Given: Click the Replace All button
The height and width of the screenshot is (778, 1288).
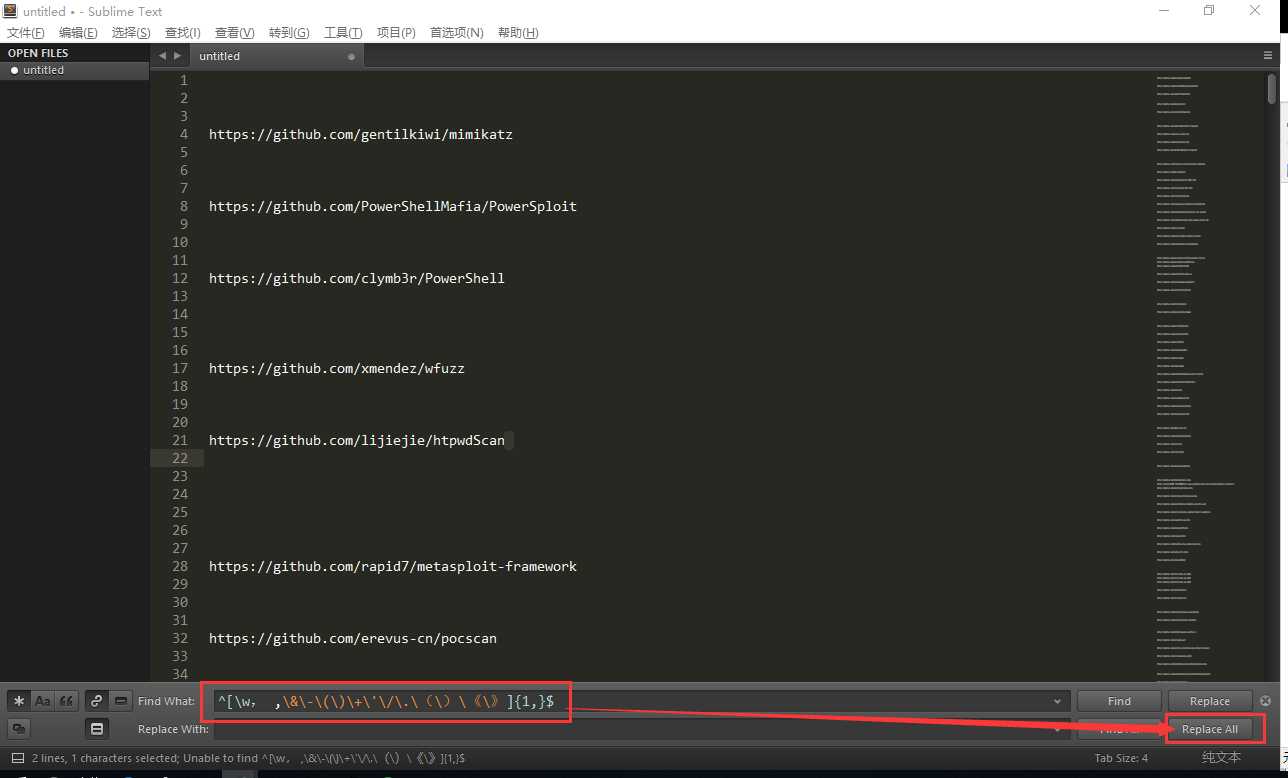Looking at the screenshot, I should click(1210, 729).
